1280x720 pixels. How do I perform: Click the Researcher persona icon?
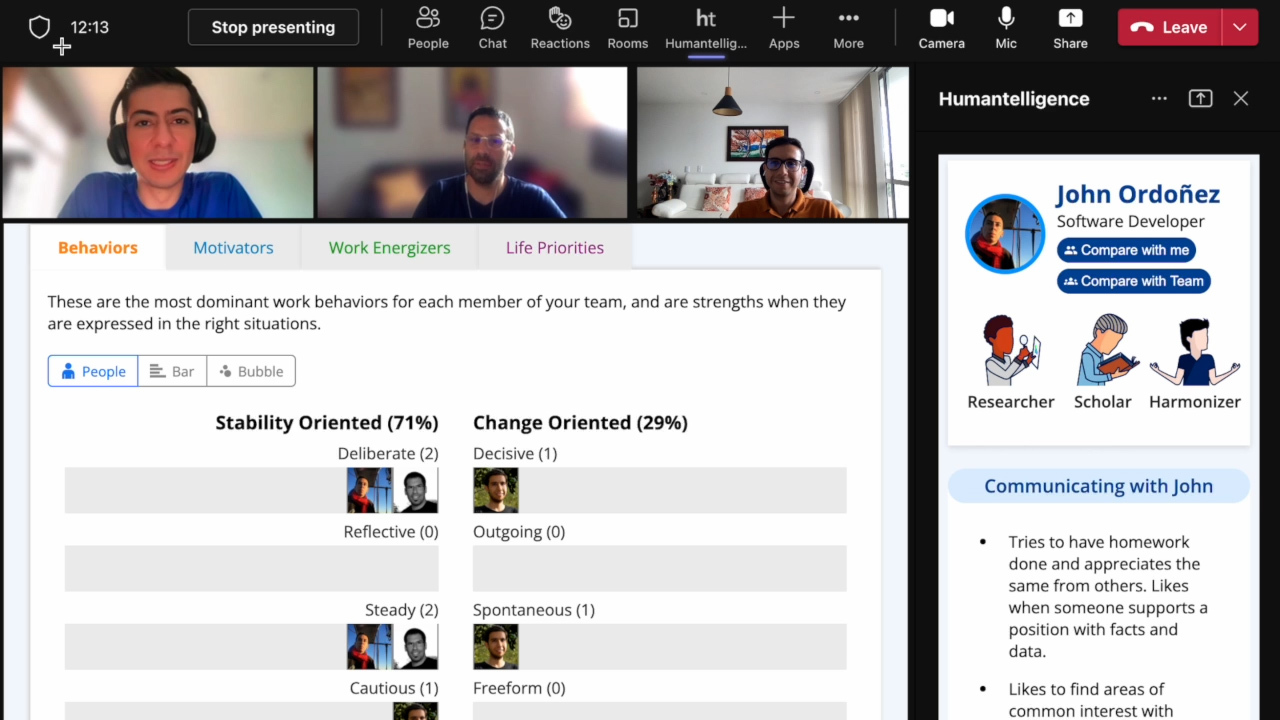coord(1010,350)
